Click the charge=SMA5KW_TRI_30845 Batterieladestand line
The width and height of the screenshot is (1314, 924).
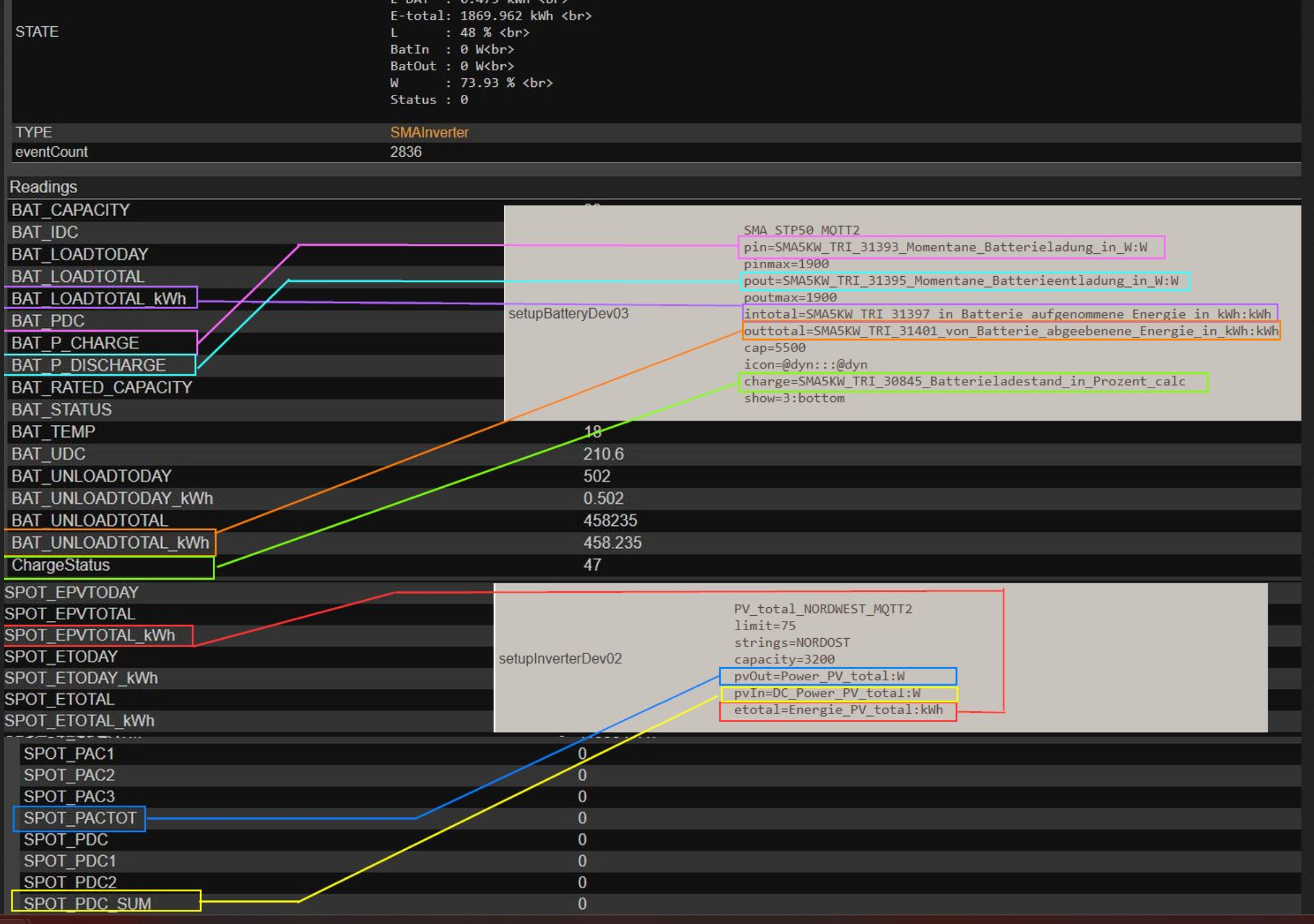(x=963, y=381)
